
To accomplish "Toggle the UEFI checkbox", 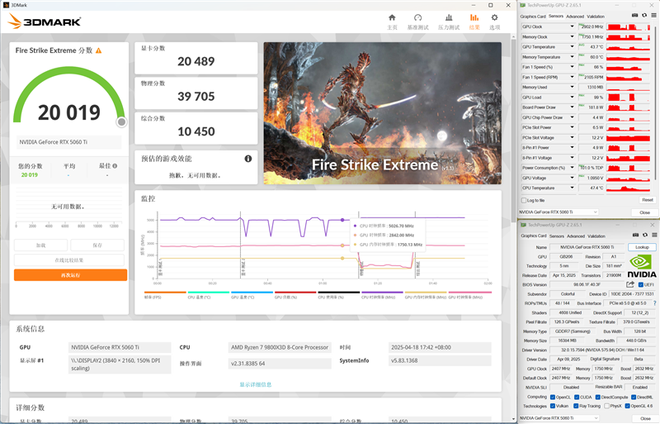I will (641, 285).
